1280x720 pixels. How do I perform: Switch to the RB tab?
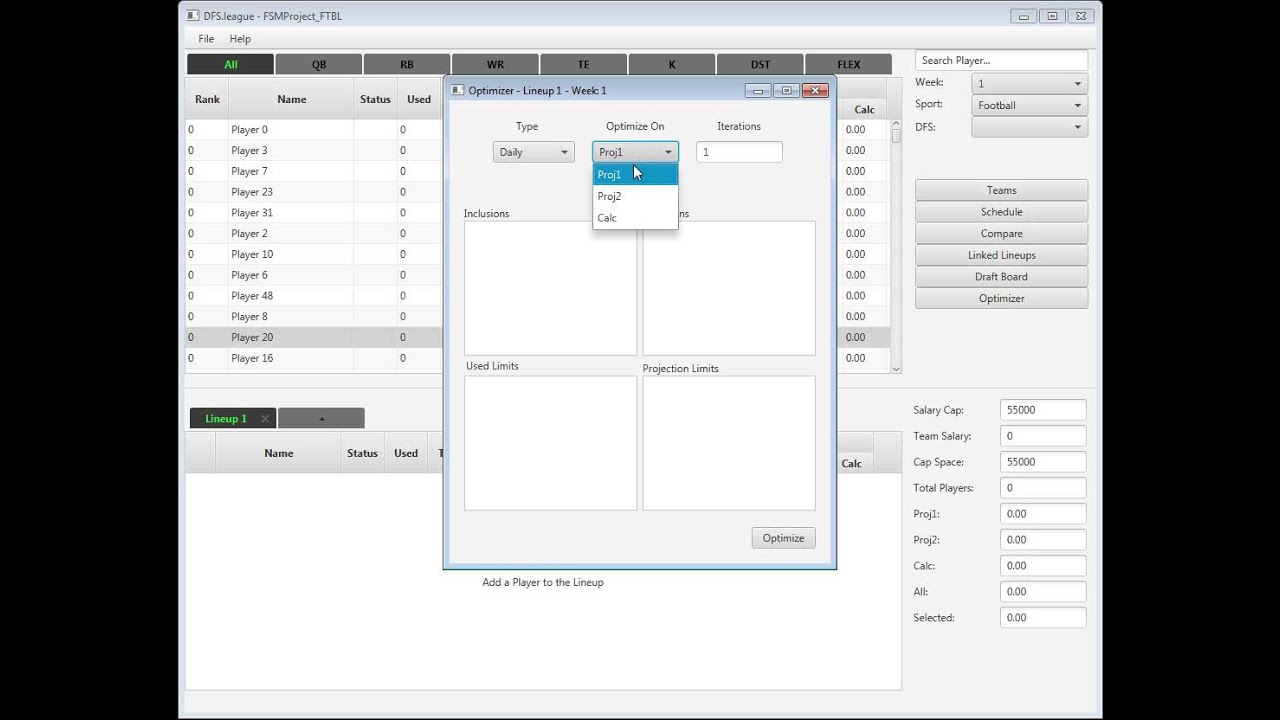pos(407,64)
